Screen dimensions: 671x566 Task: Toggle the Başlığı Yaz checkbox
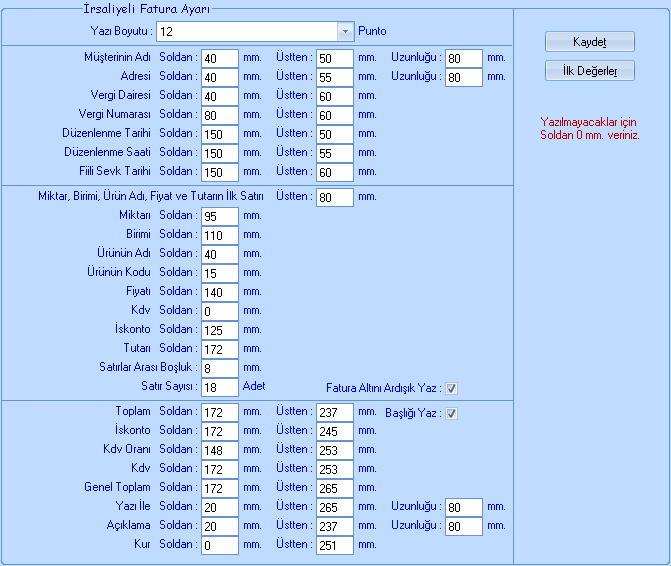(451, 413)
